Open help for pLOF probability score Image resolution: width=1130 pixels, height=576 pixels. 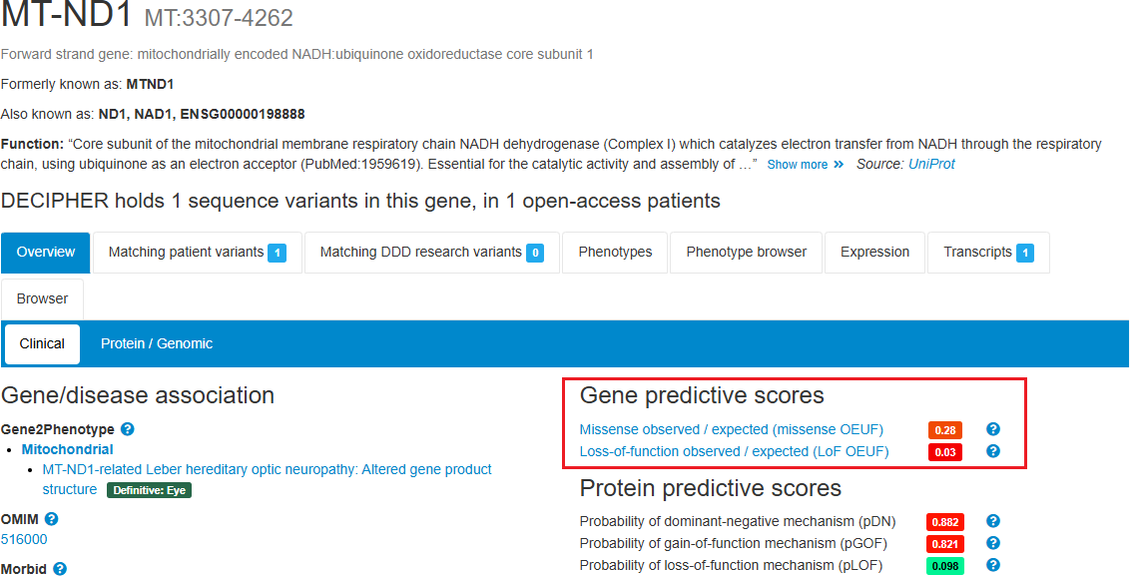click(993, 565)
